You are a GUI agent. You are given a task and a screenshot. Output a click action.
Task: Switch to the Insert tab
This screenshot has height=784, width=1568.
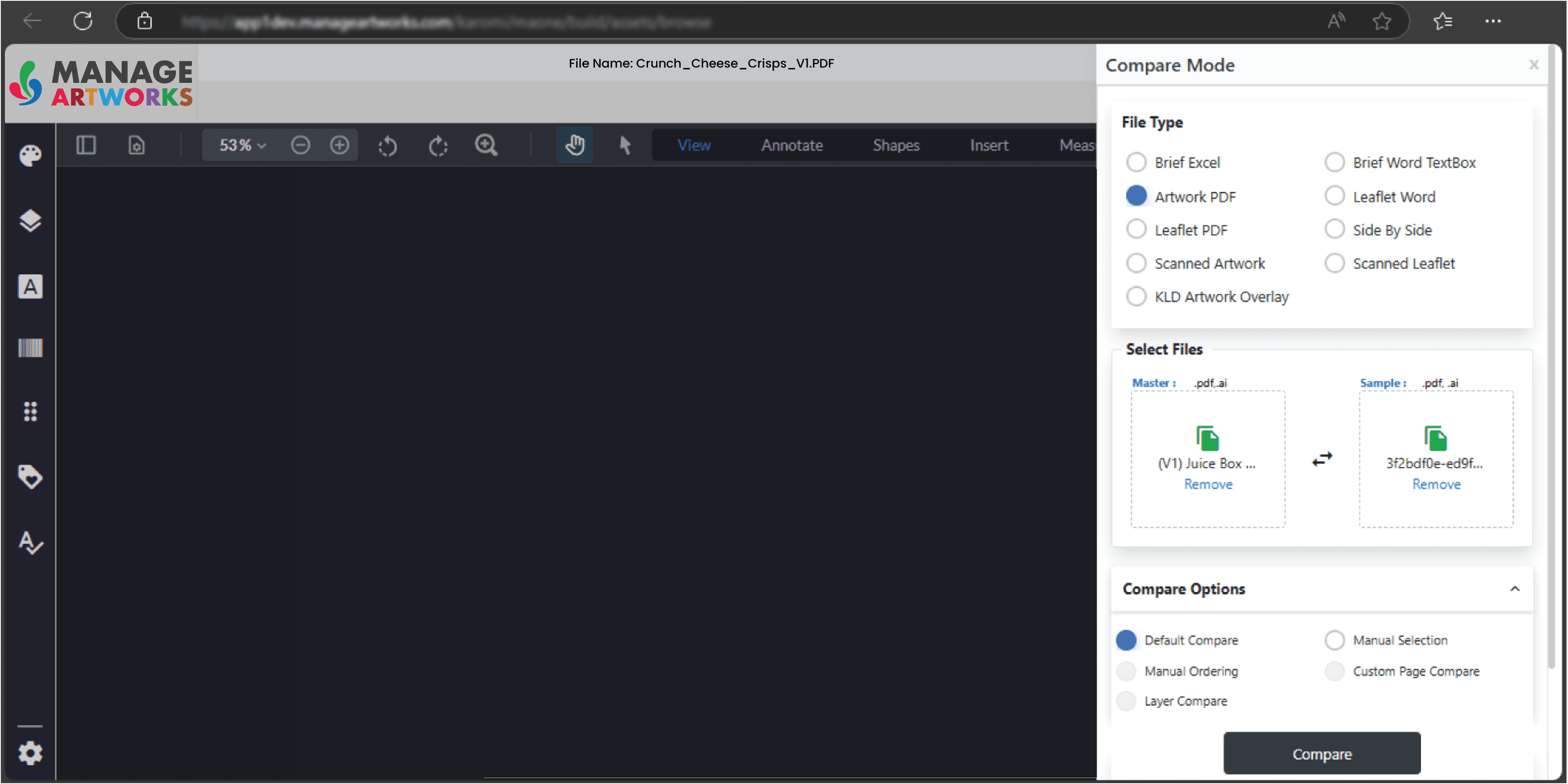coord(989,145)
